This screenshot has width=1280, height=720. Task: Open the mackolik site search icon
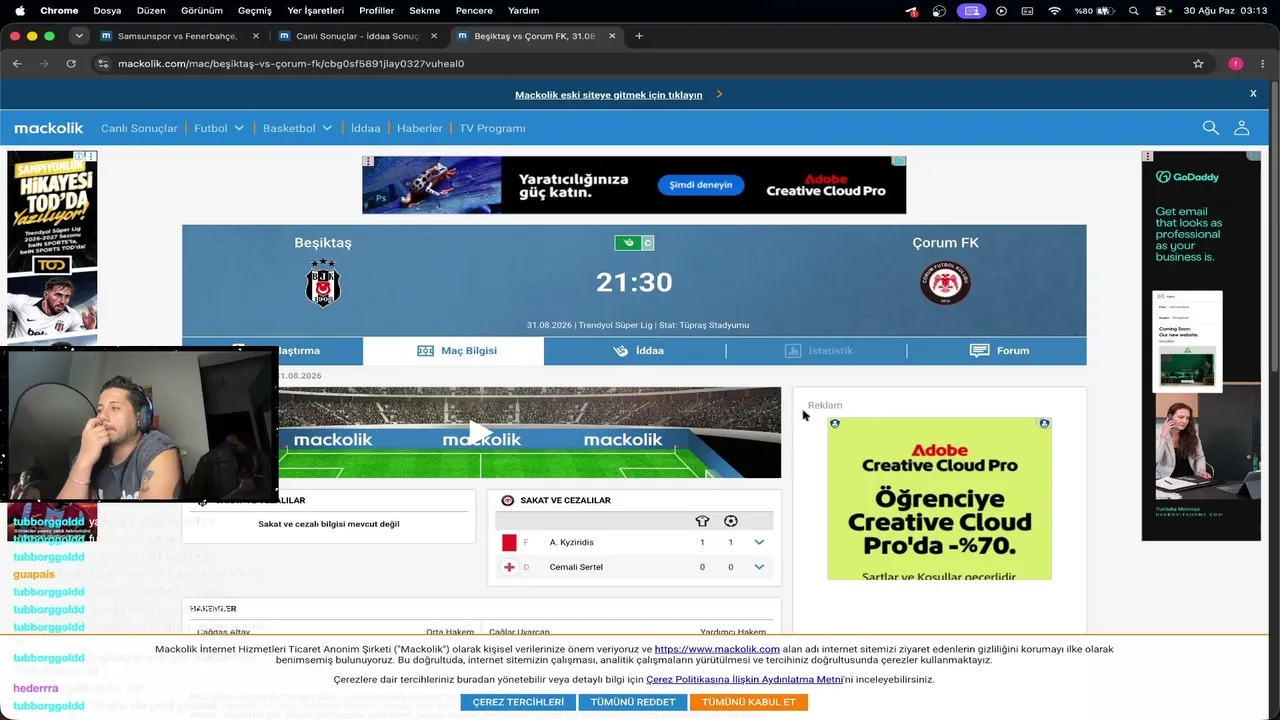[x=1210, y=128]
